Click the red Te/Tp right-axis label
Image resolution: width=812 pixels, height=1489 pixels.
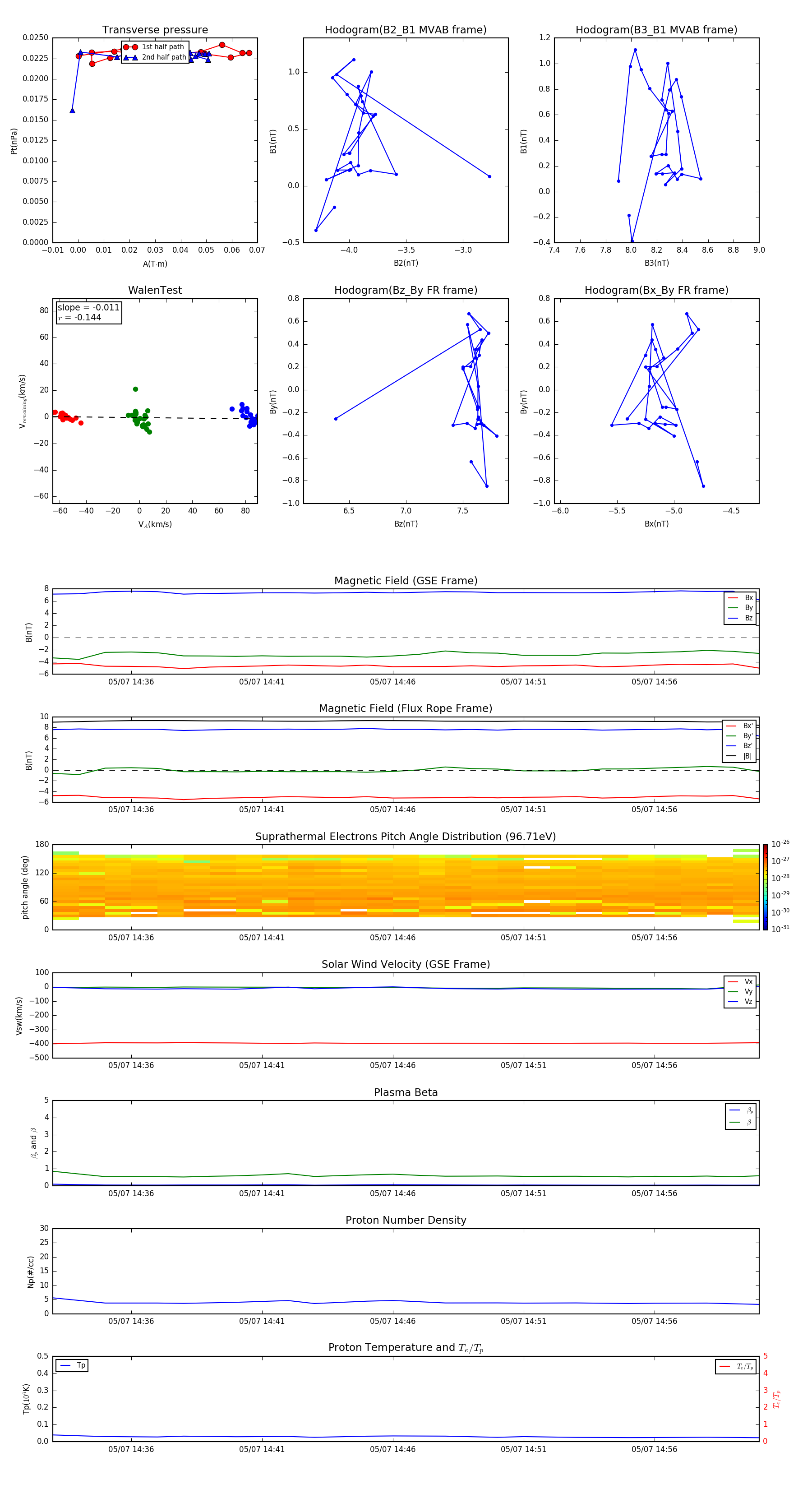point(777,1399)
